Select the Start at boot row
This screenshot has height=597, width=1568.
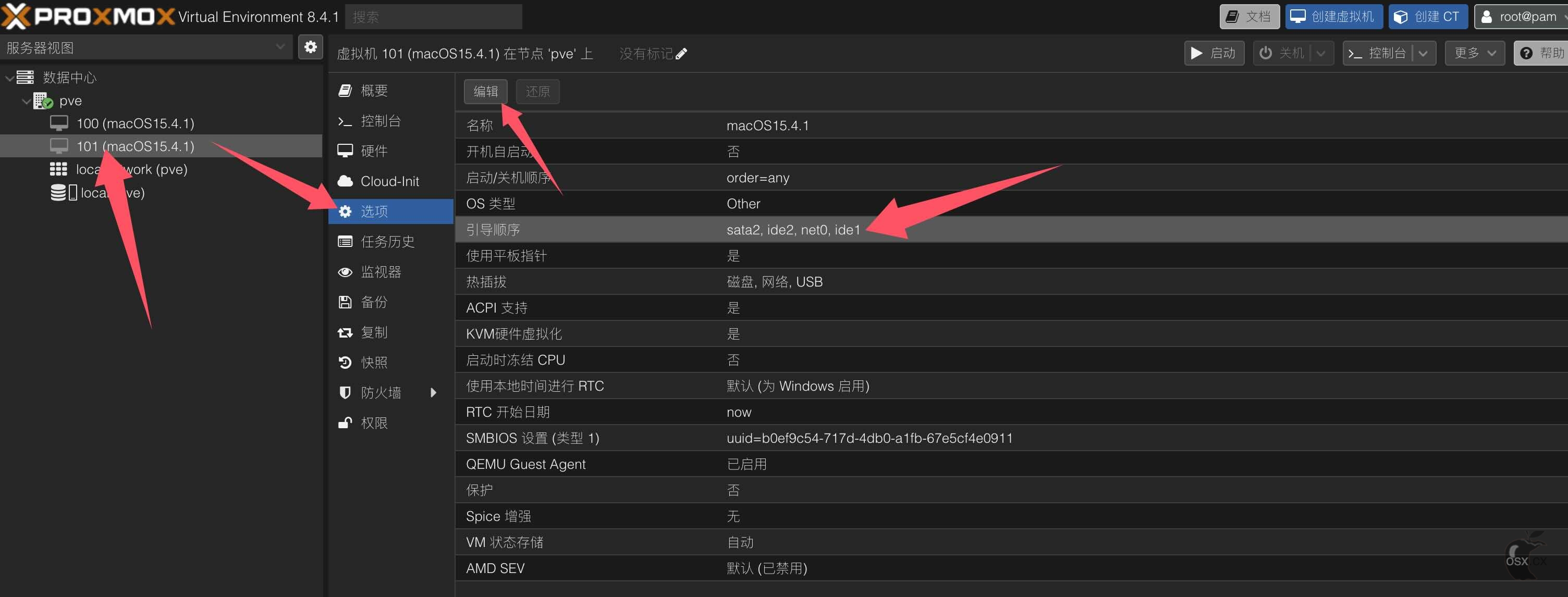[1011, 152]
